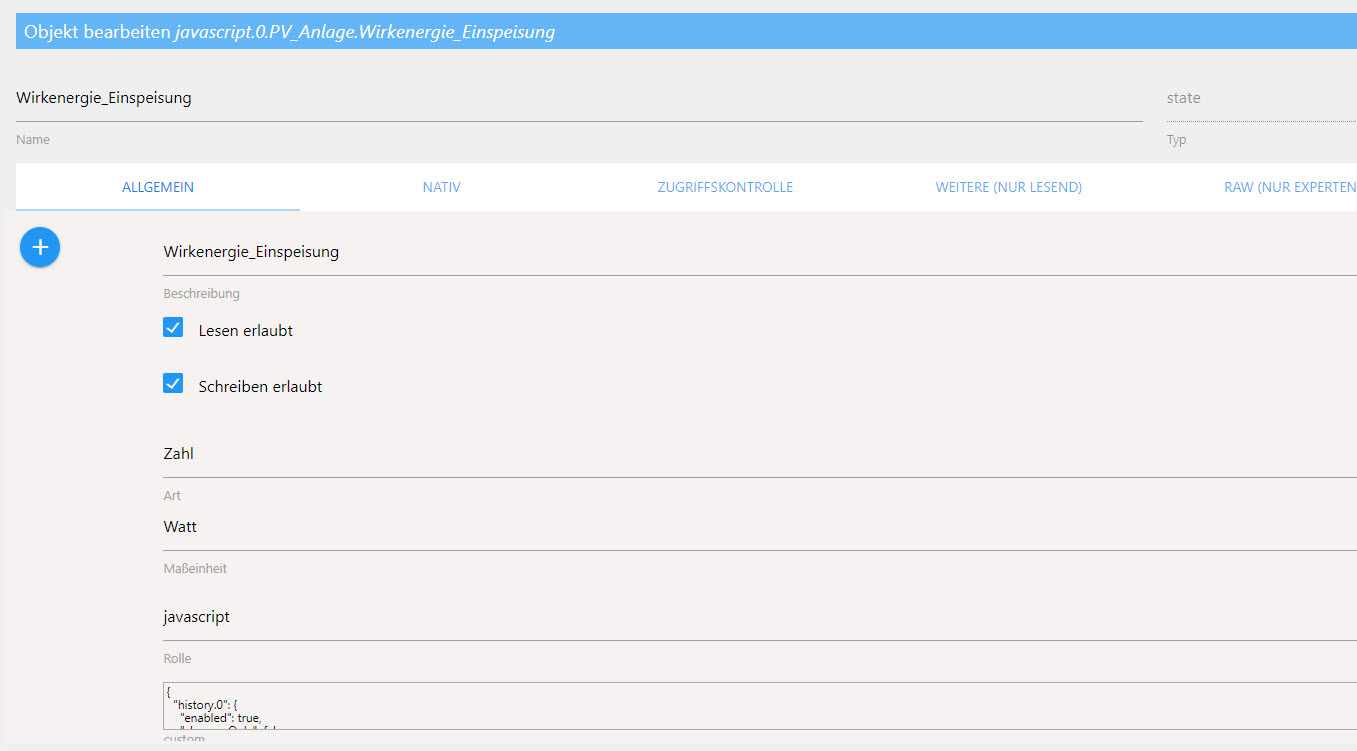Click the Maßeinheit field containing Watt
Screen dimensions: 1357x751
pos(760,527)
